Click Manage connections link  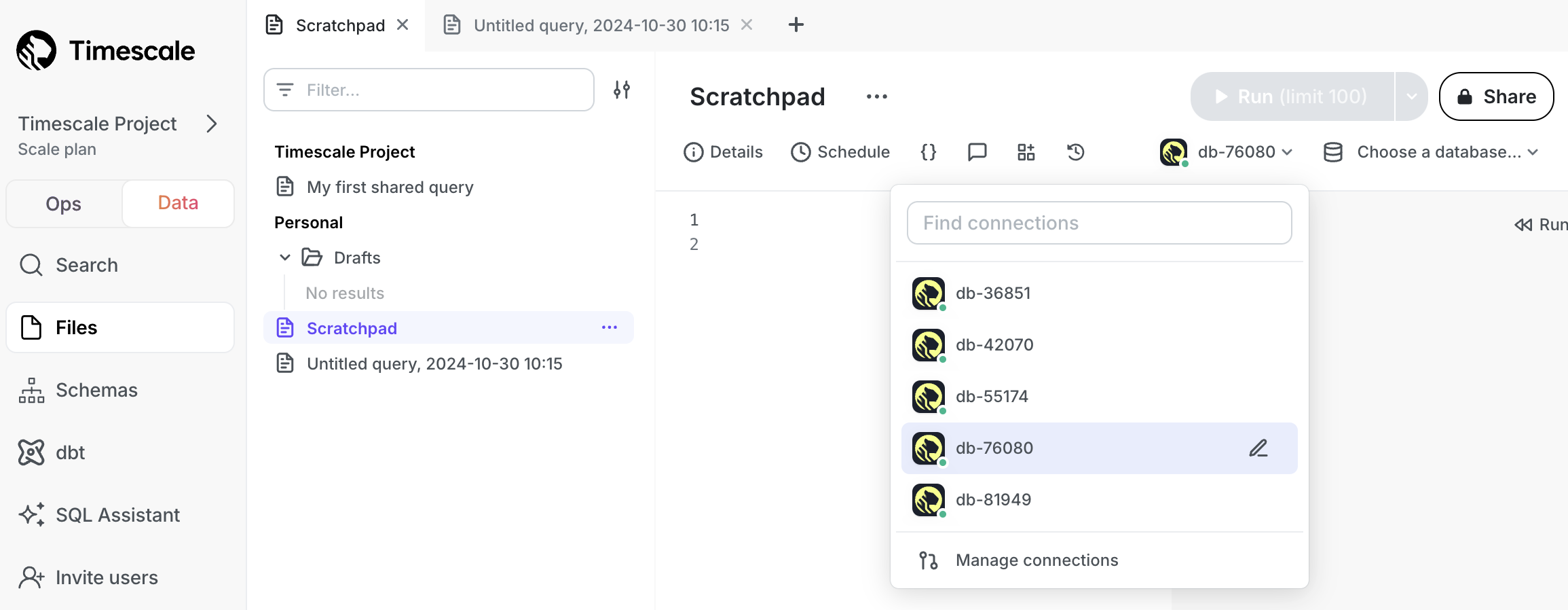click(x=1036, y=560)
